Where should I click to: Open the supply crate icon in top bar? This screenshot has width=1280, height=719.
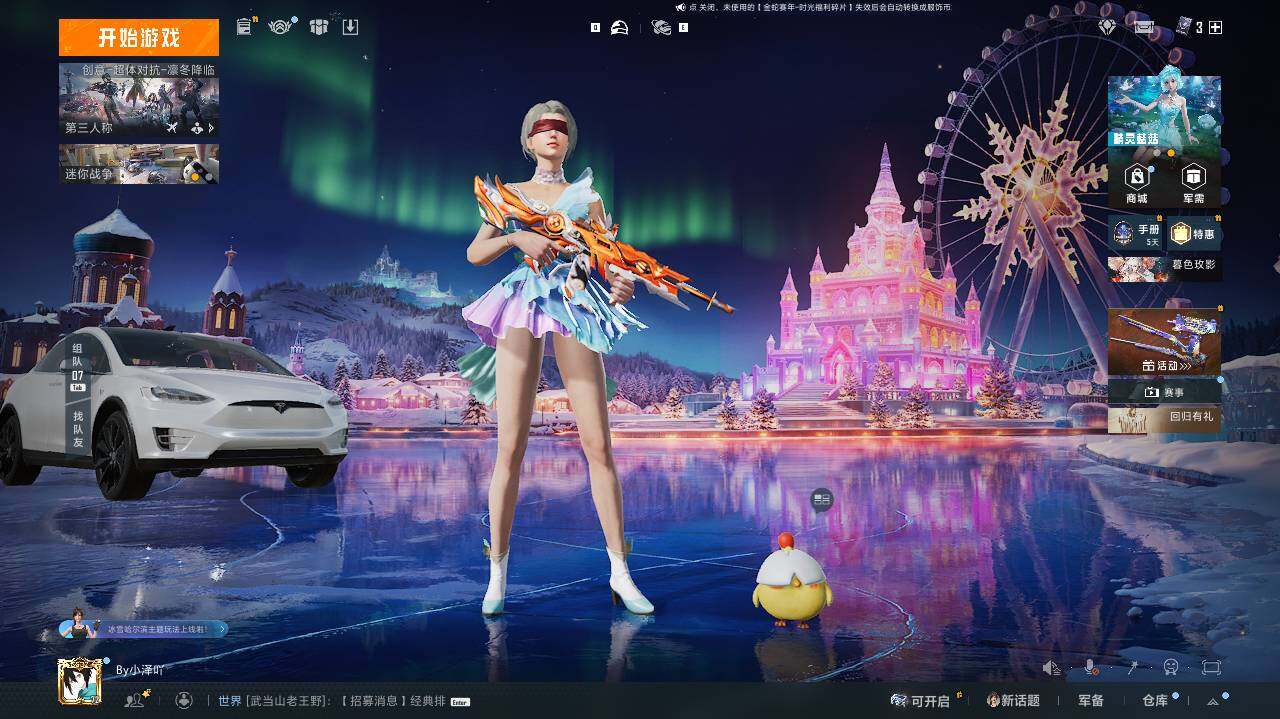[318, 27]
